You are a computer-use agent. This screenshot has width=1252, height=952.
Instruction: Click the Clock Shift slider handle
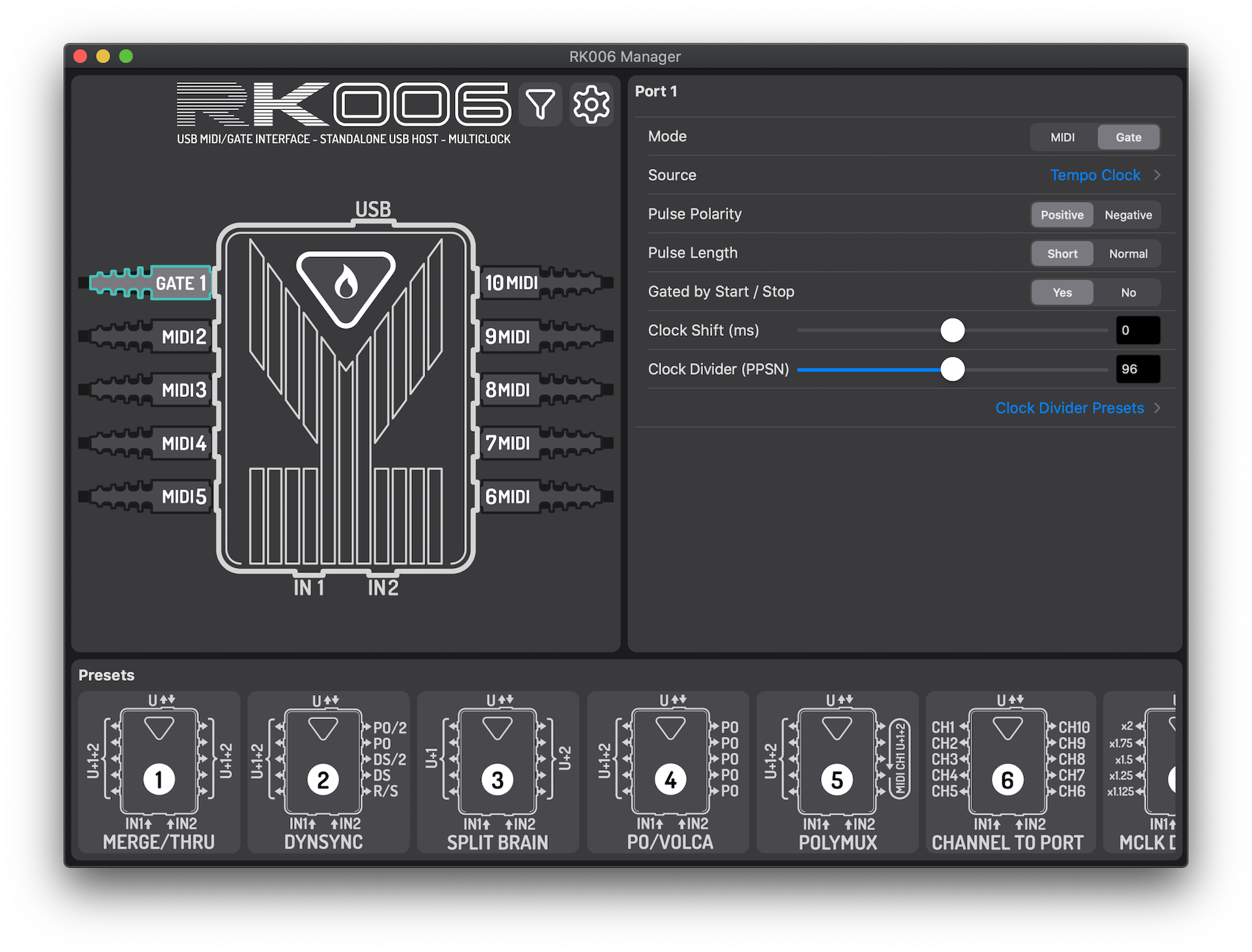pyautogui.click(x=952, y=331)
